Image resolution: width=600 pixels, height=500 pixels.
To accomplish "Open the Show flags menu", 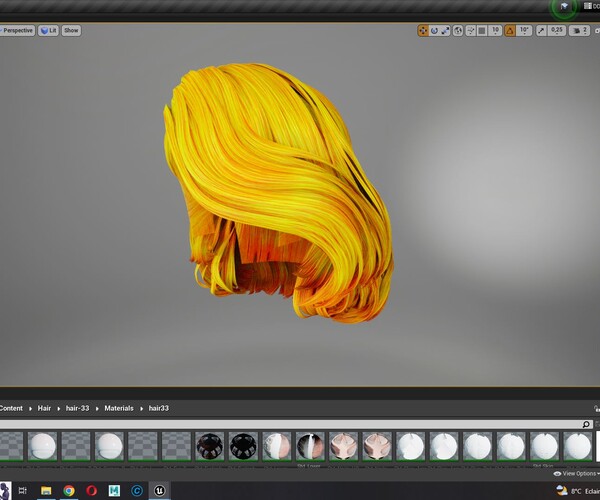I will (71, 31).
